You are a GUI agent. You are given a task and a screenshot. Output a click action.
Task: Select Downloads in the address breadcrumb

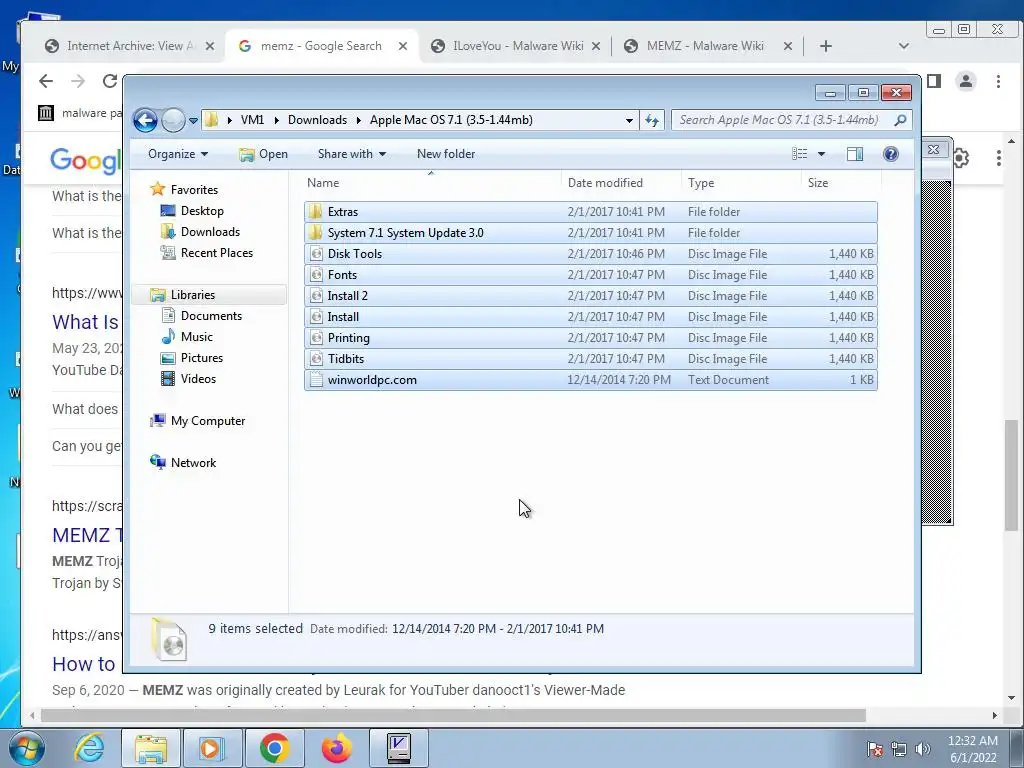point(317,120)
